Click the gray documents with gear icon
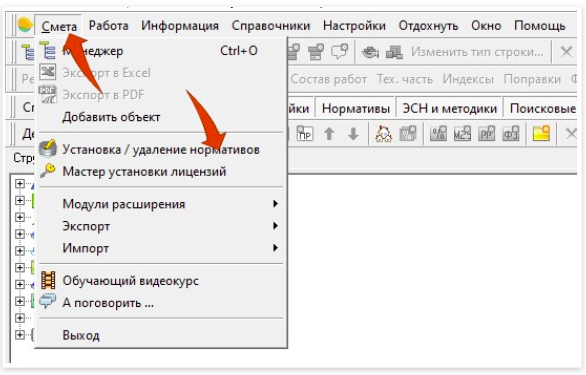Image resolution: width=586 pixels, height=375 pixels. pyautogui.click(x=408, y=133)
